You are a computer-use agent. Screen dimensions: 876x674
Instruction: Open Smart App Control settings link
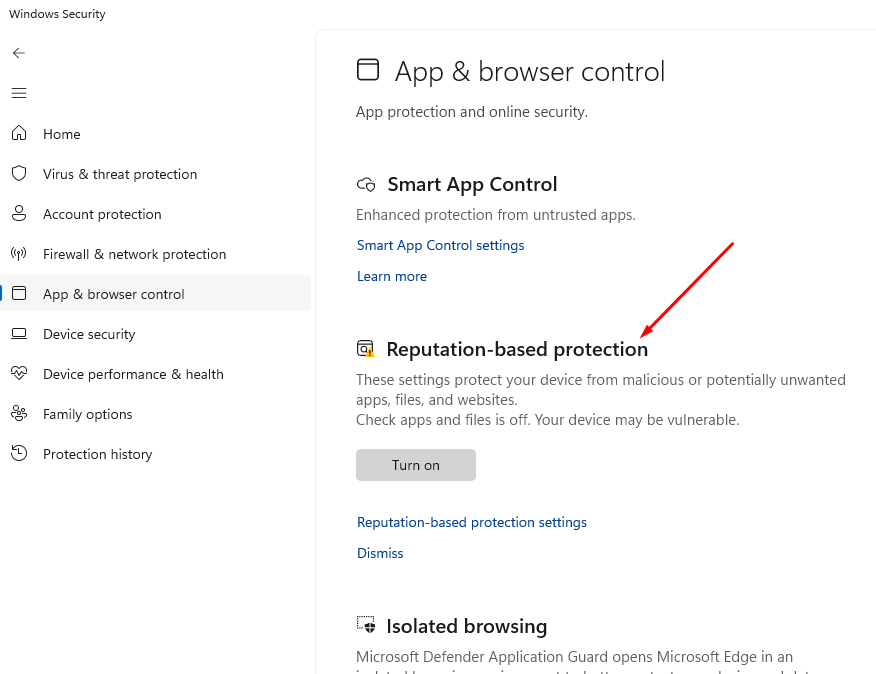pyautogui.click(x=440, y=245)
